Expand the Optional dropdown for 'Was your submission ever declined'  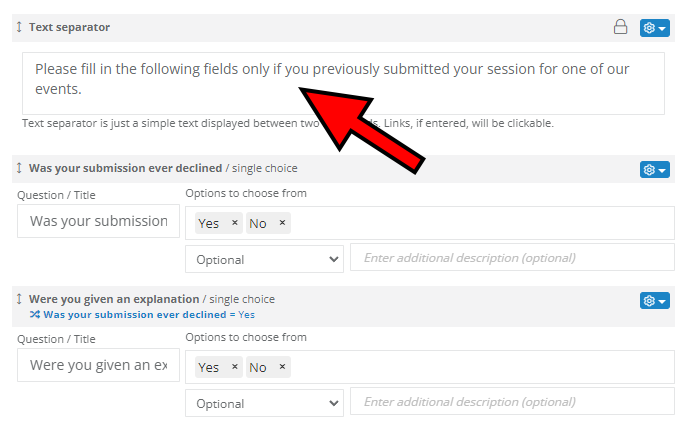coord(264,259)
